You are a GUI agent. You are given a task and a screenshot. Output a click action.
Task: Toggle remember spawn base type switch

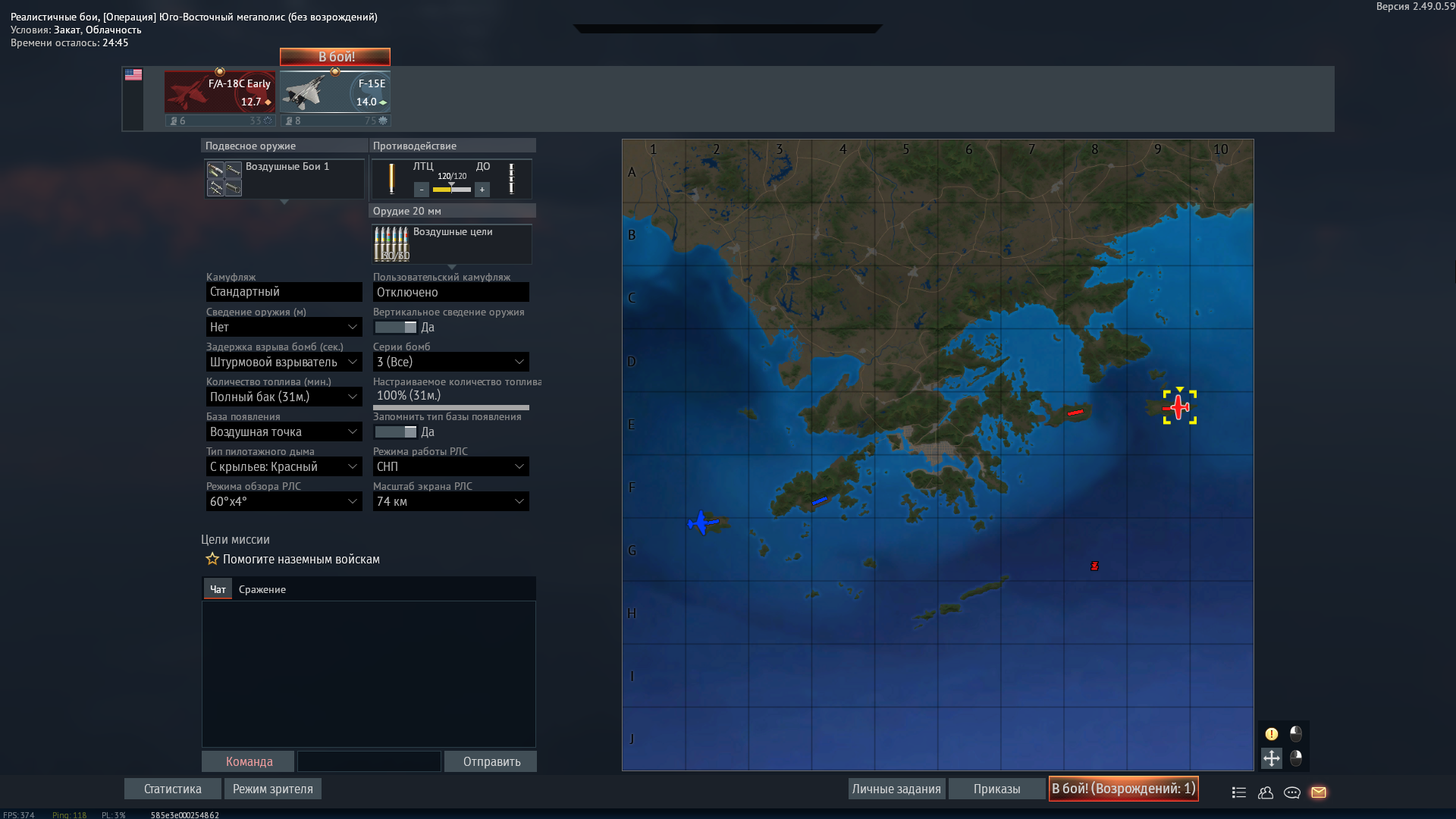point(395,432)
